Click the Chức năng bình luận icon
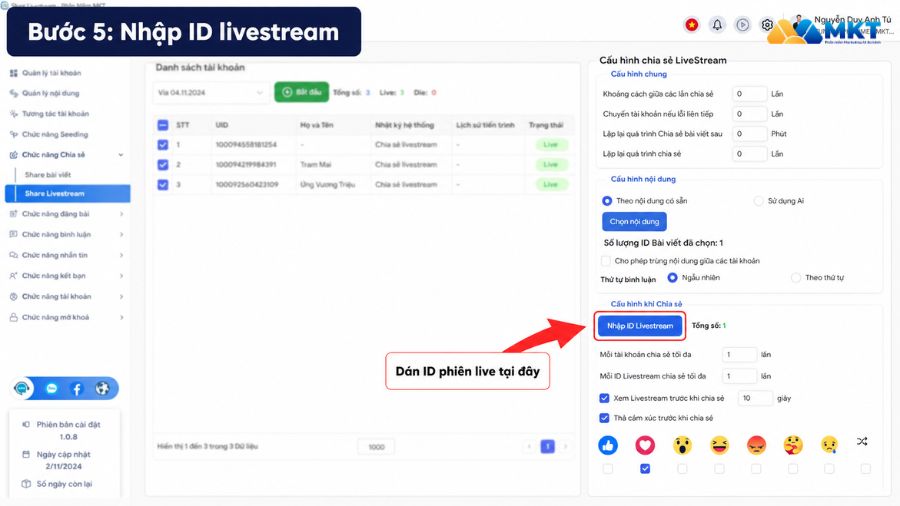 pos(14,235)
